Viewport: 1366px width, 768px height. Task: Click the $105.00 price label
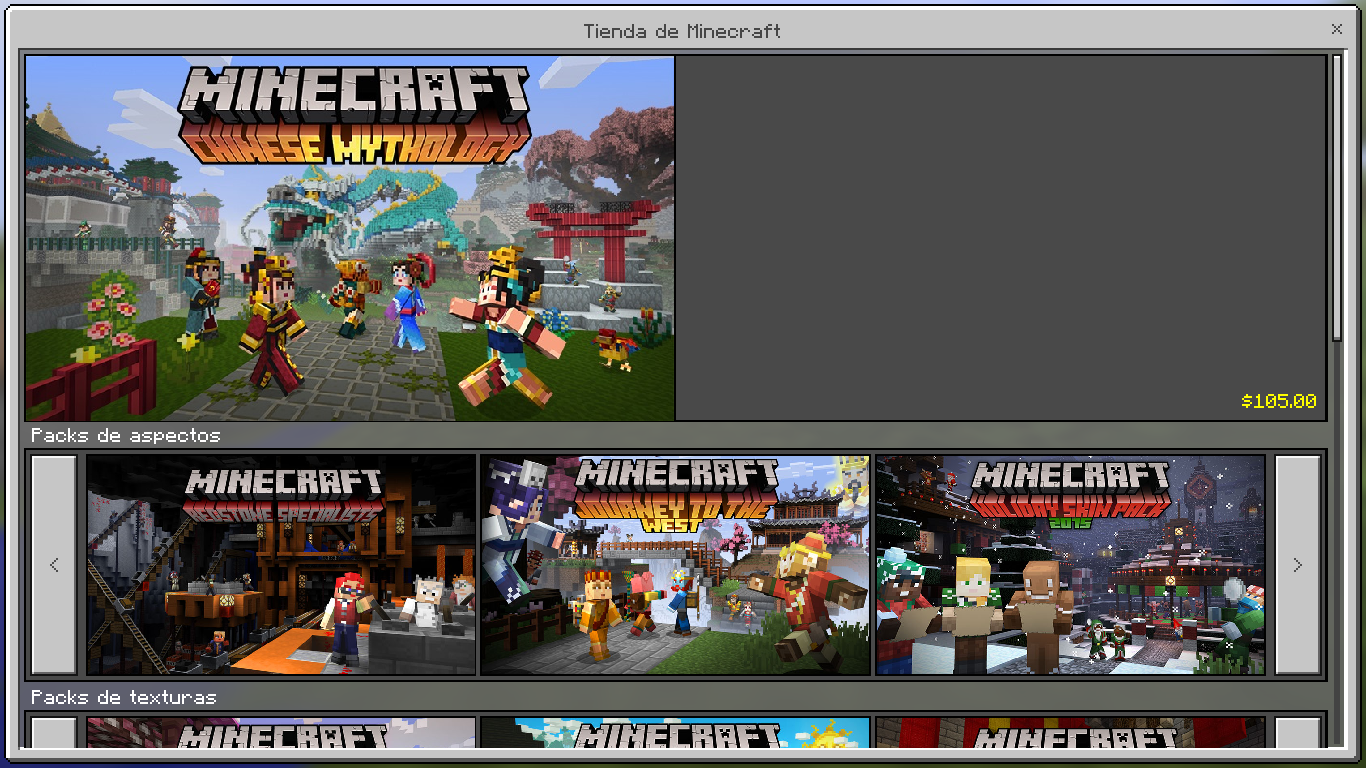click(1278, 402)
